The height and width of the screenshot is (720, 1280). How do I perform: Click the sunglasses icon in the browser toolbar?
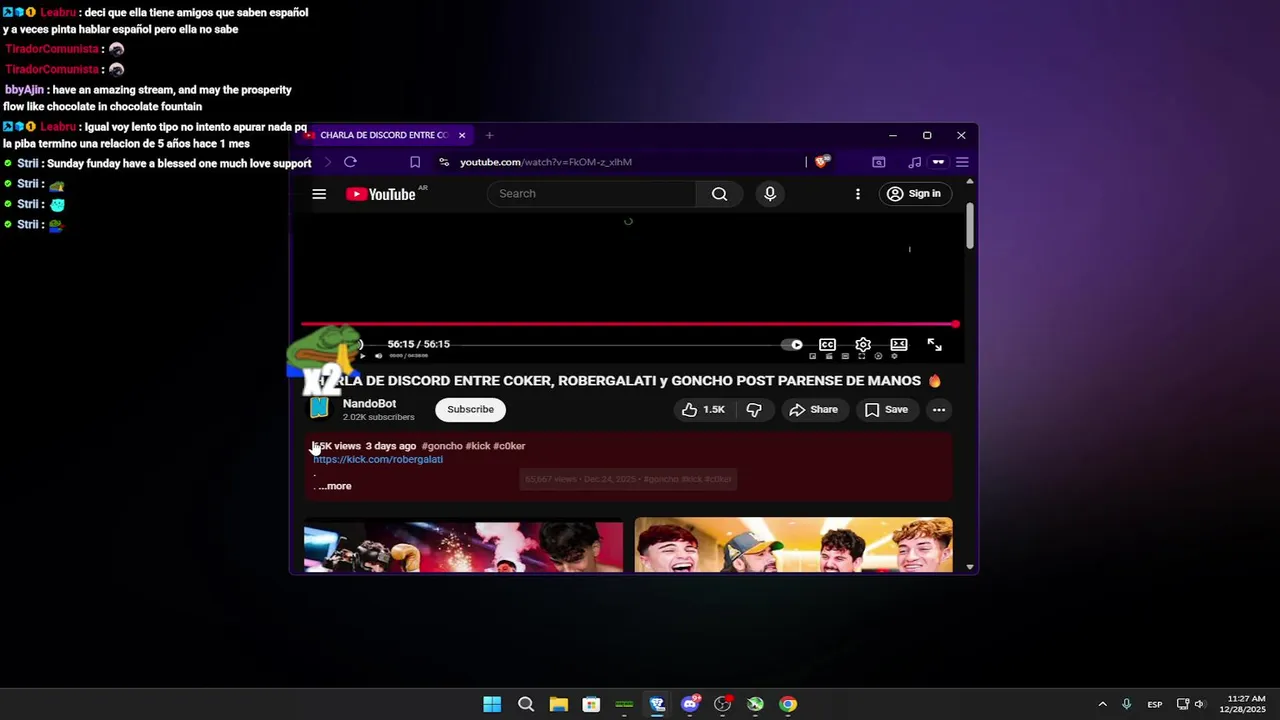coord(938,162)
